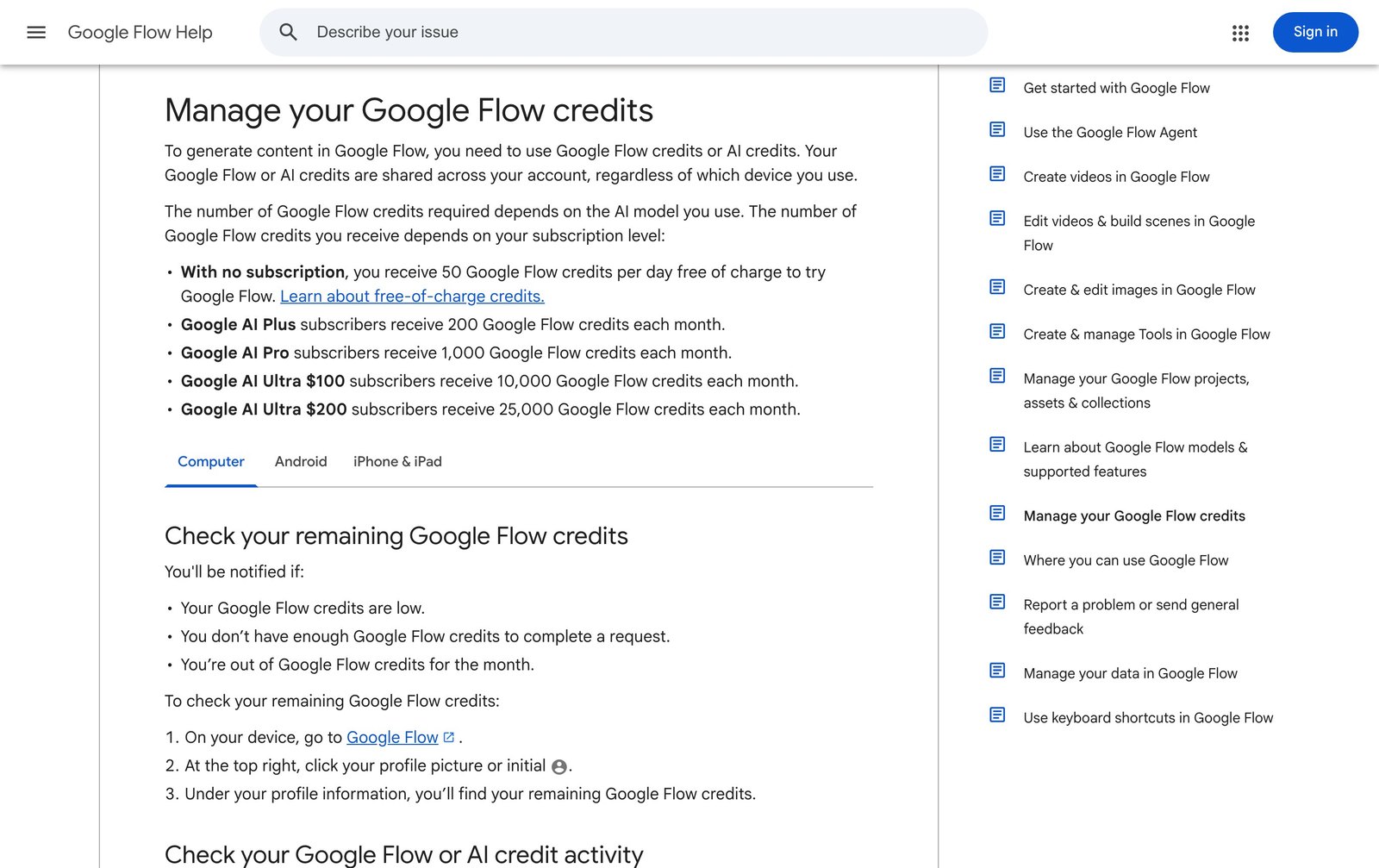1379x868 pixels.
Task: Click article icon beside Learn about Google Flow models
Action: click(997, 444)
